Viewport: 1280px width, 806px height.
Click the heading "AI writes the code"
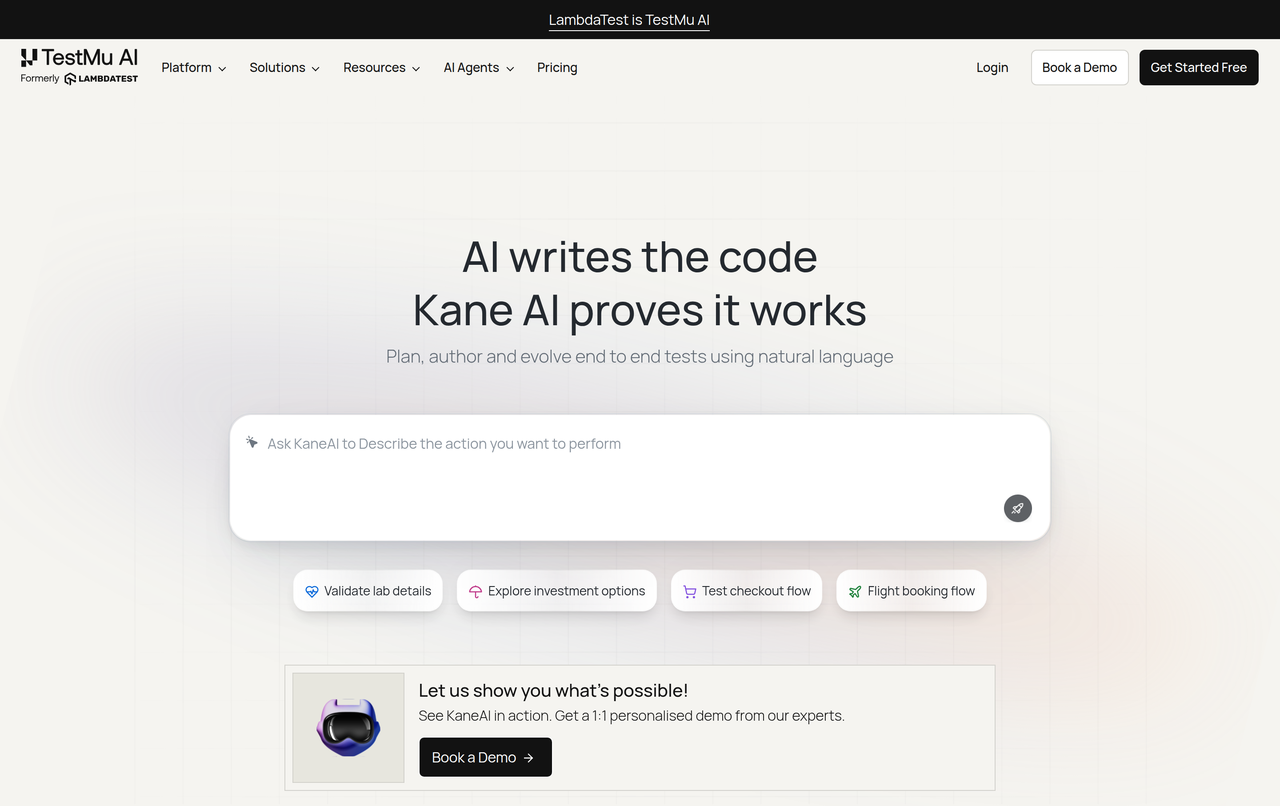(x=640, y=257)
